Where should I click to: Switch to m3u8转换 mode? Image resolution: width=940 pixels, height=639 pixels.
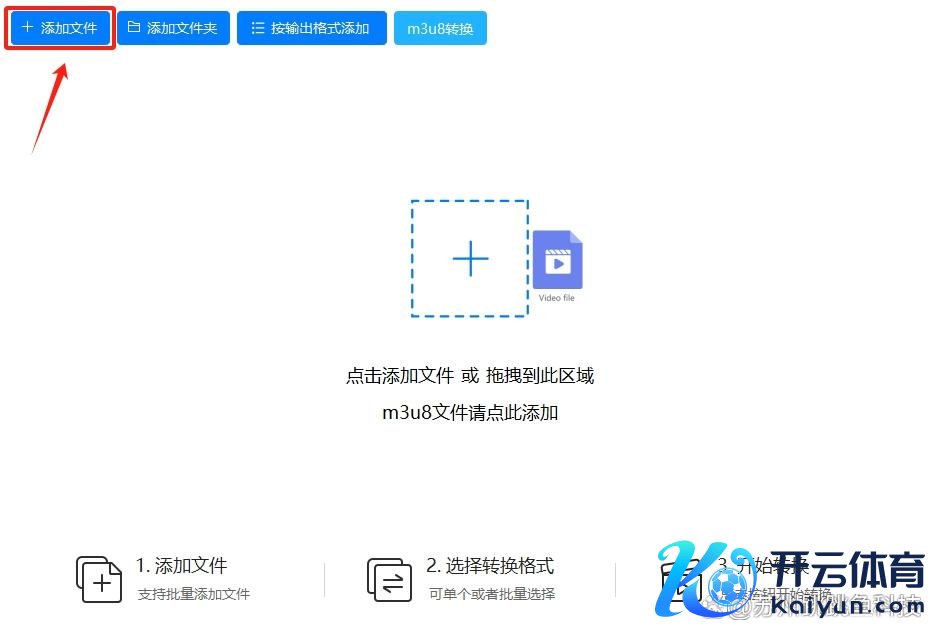[440, 28]
